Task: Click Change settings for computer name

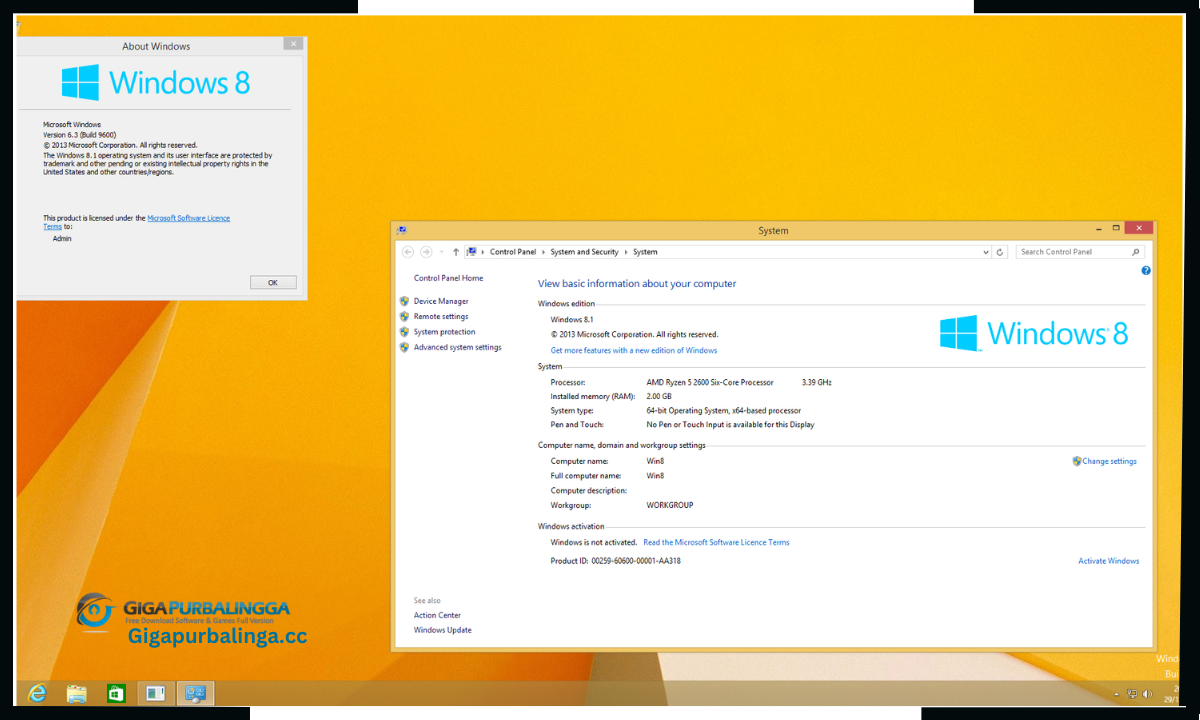Action: click(1109, 461)
